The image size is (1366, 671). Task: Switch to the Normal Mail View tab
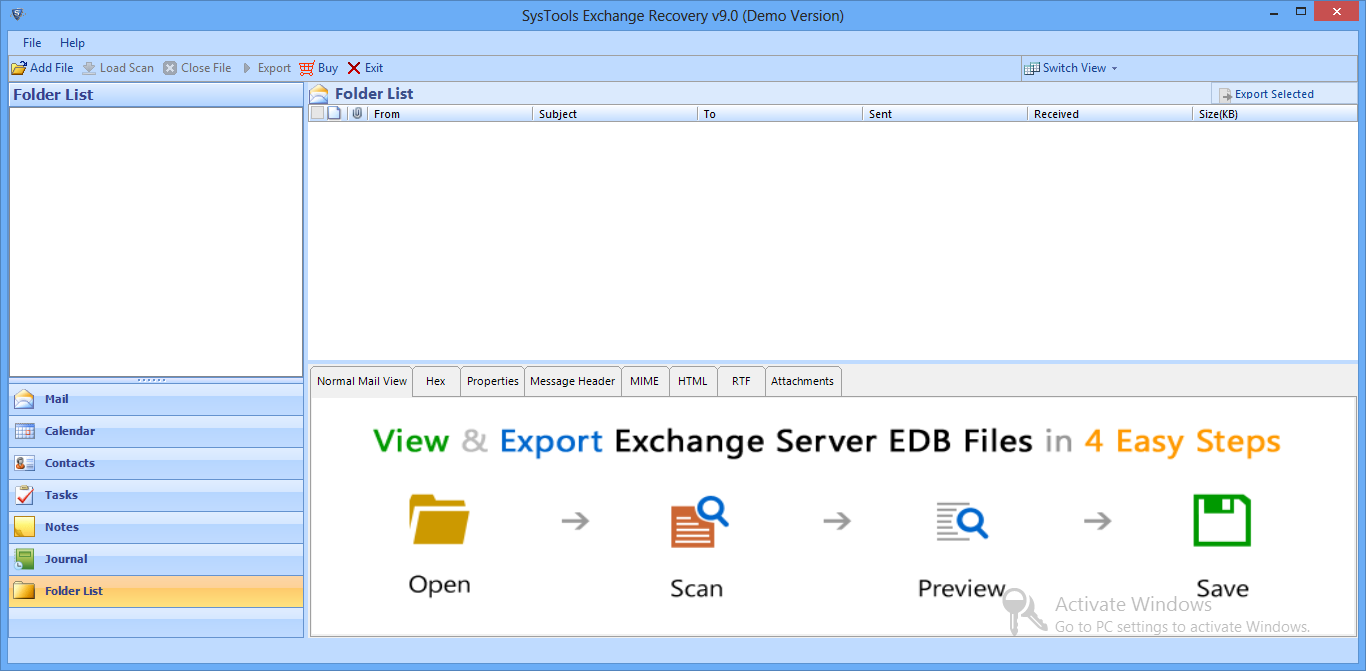click(x=362, y=381)
